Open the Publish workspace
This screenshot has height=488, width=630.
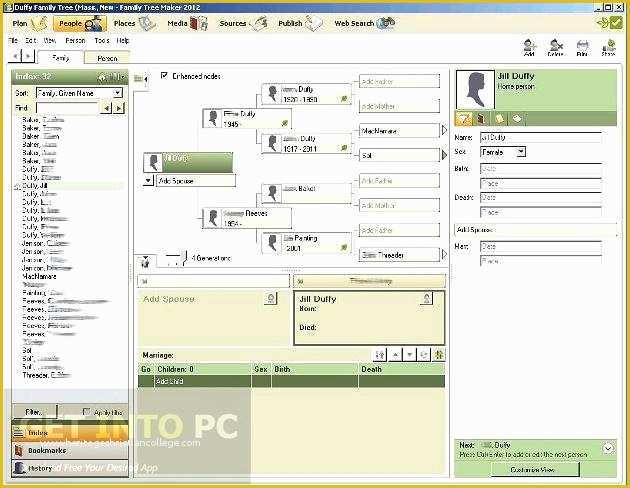301,24
